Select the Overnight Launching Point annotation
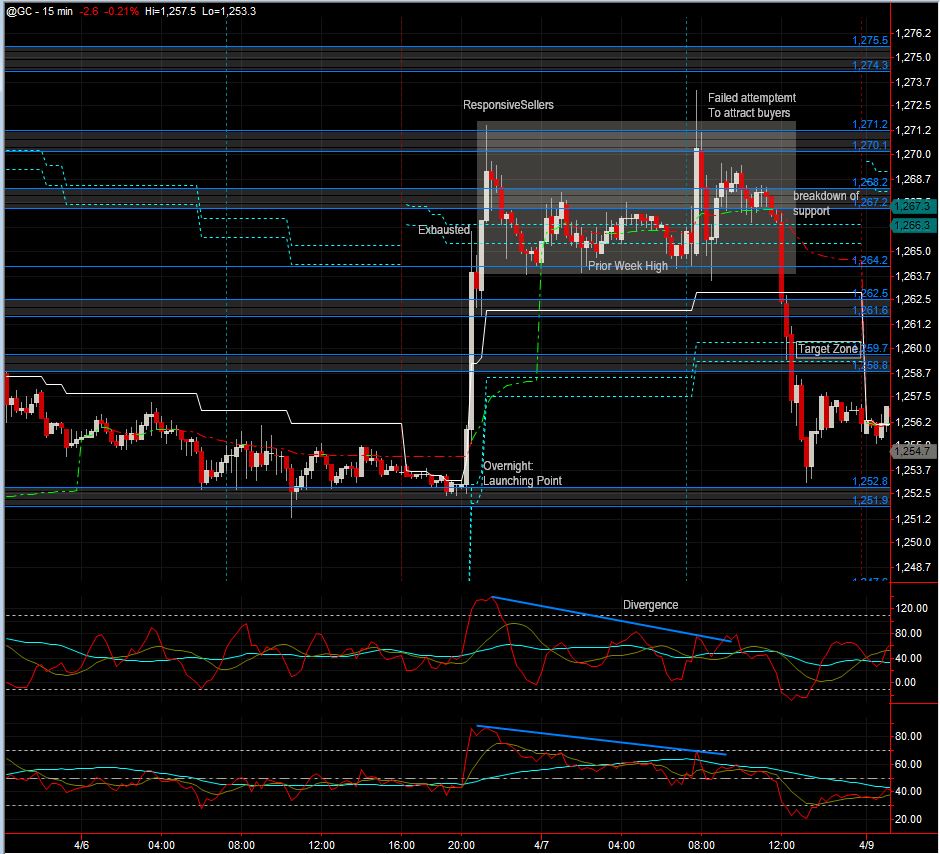 pyautogui.click(x=522, y=473)
